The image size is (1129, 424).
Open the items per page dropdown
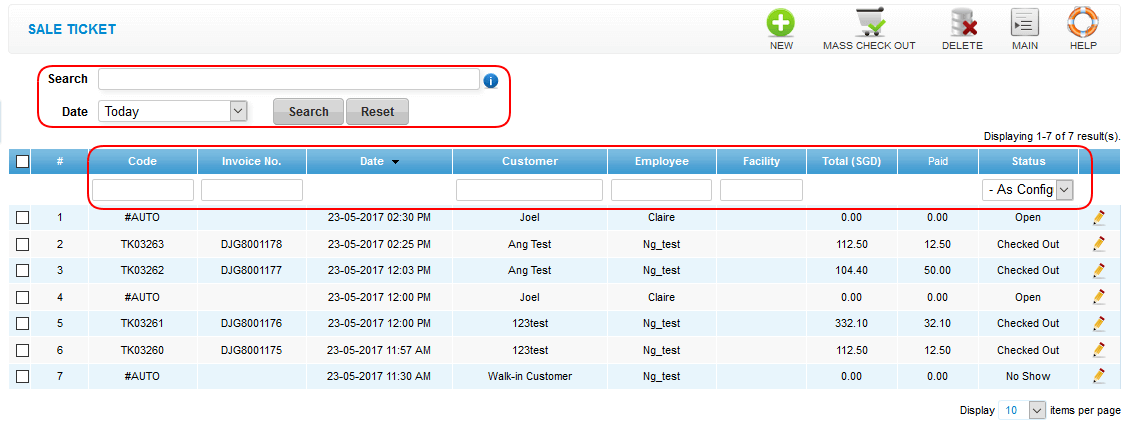click(x=1021, y=410)
